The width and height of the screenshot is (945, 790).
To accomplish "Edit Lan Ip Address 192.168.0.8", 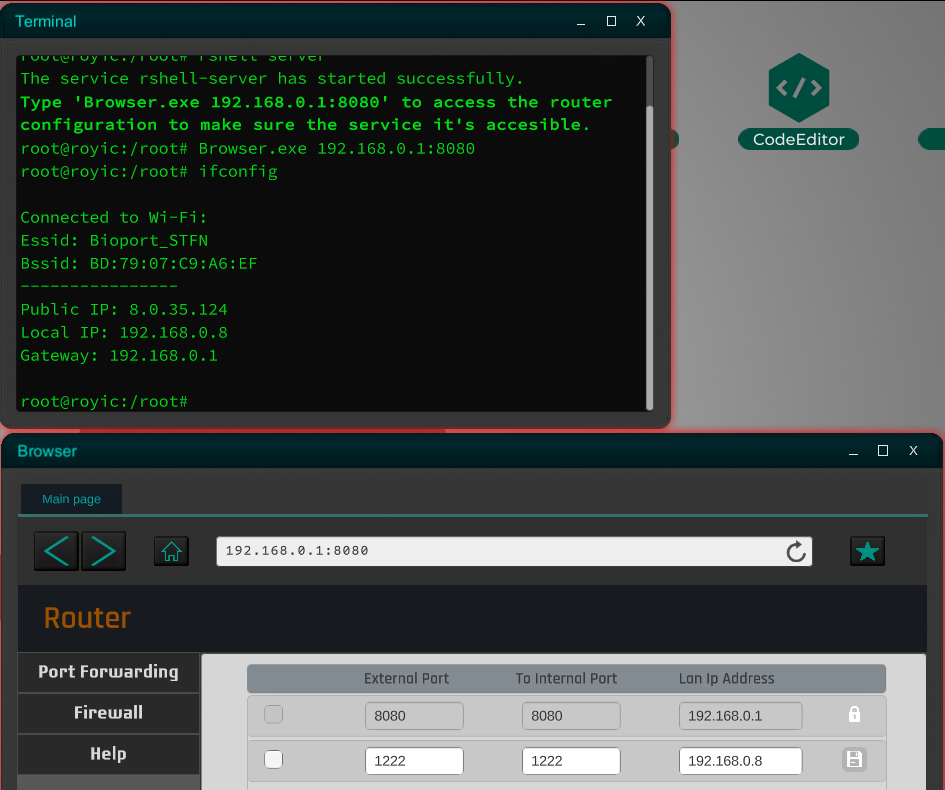I will click(x=740, y=761).
